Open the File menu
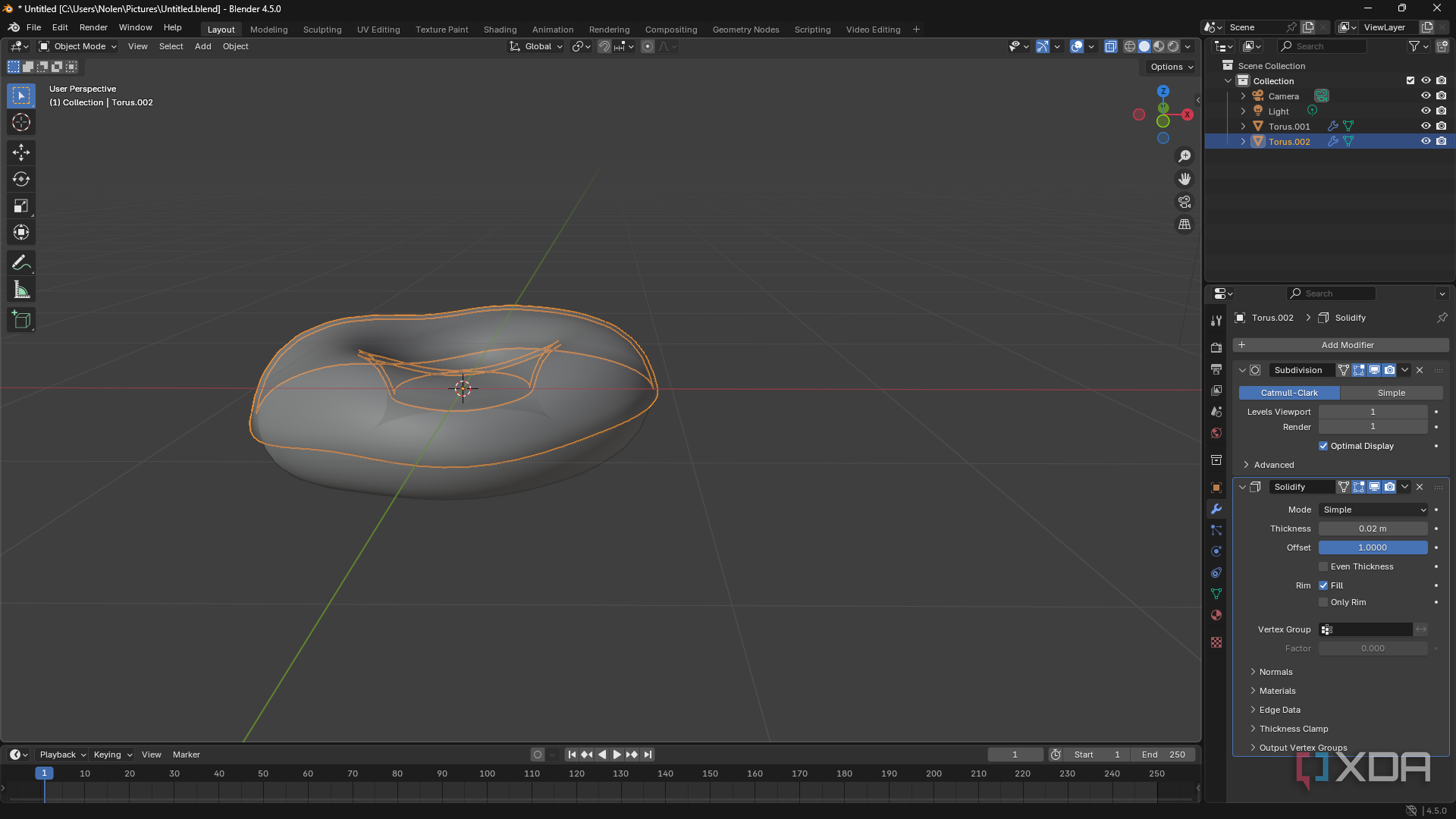Viewport: 1456px width, 819px height. (33, 27)
